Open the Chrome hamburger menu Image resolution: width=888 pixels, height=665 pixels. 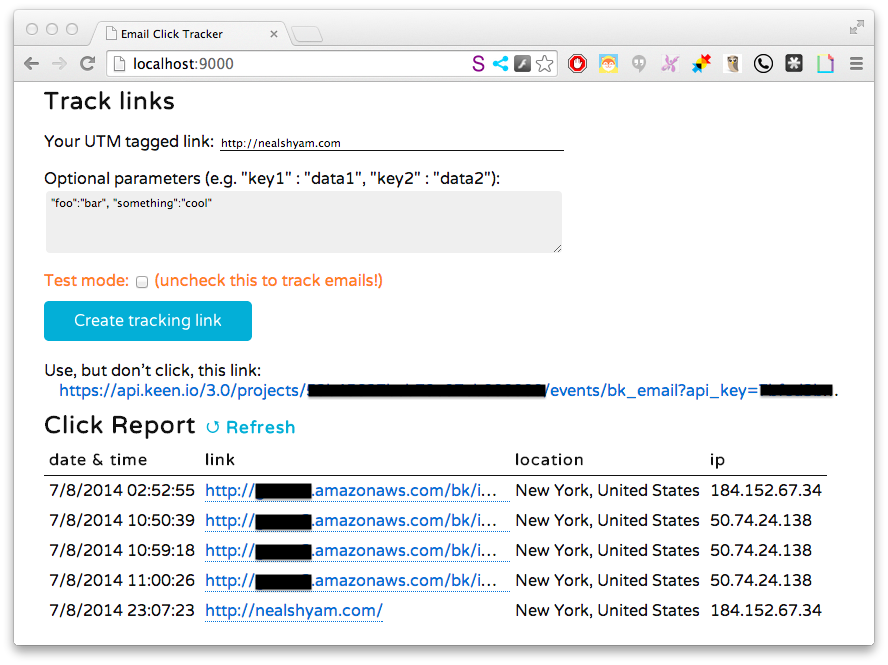(856, 63)
